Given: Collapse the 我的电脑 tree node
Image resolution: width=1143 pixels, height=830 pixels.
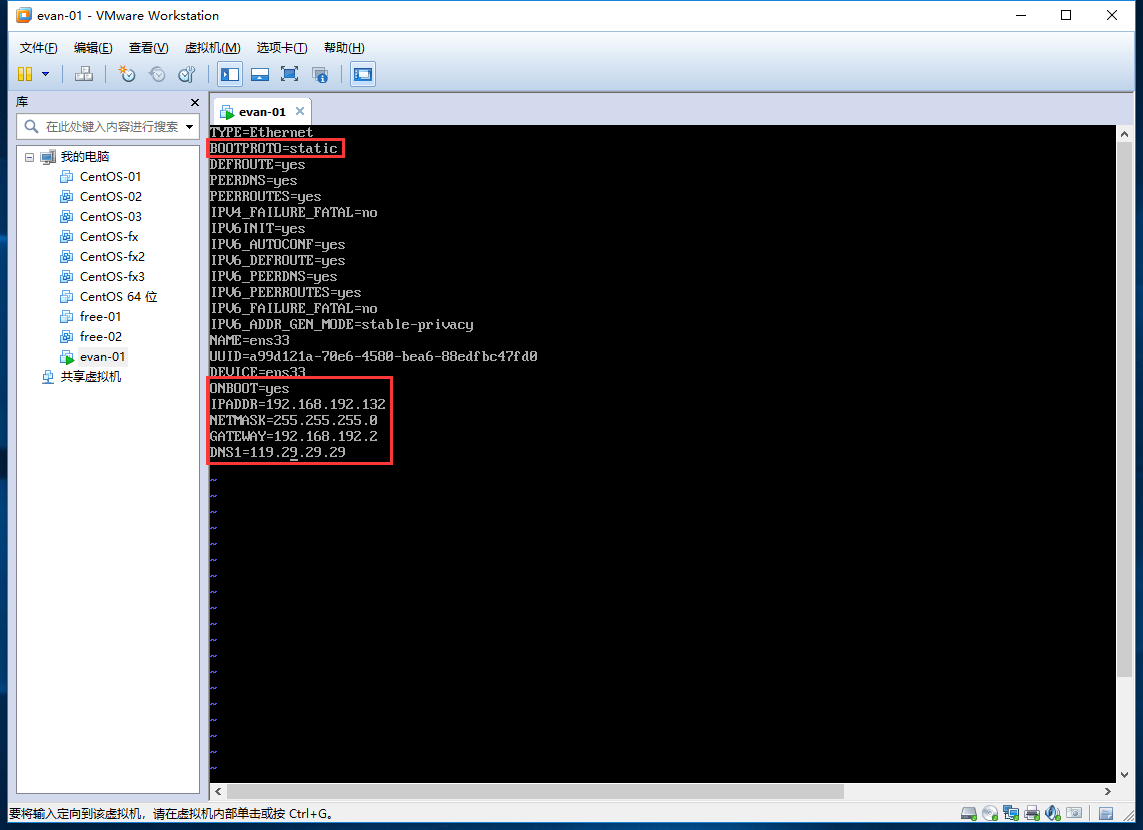Looking at the screenshot, I should (29, 157).
